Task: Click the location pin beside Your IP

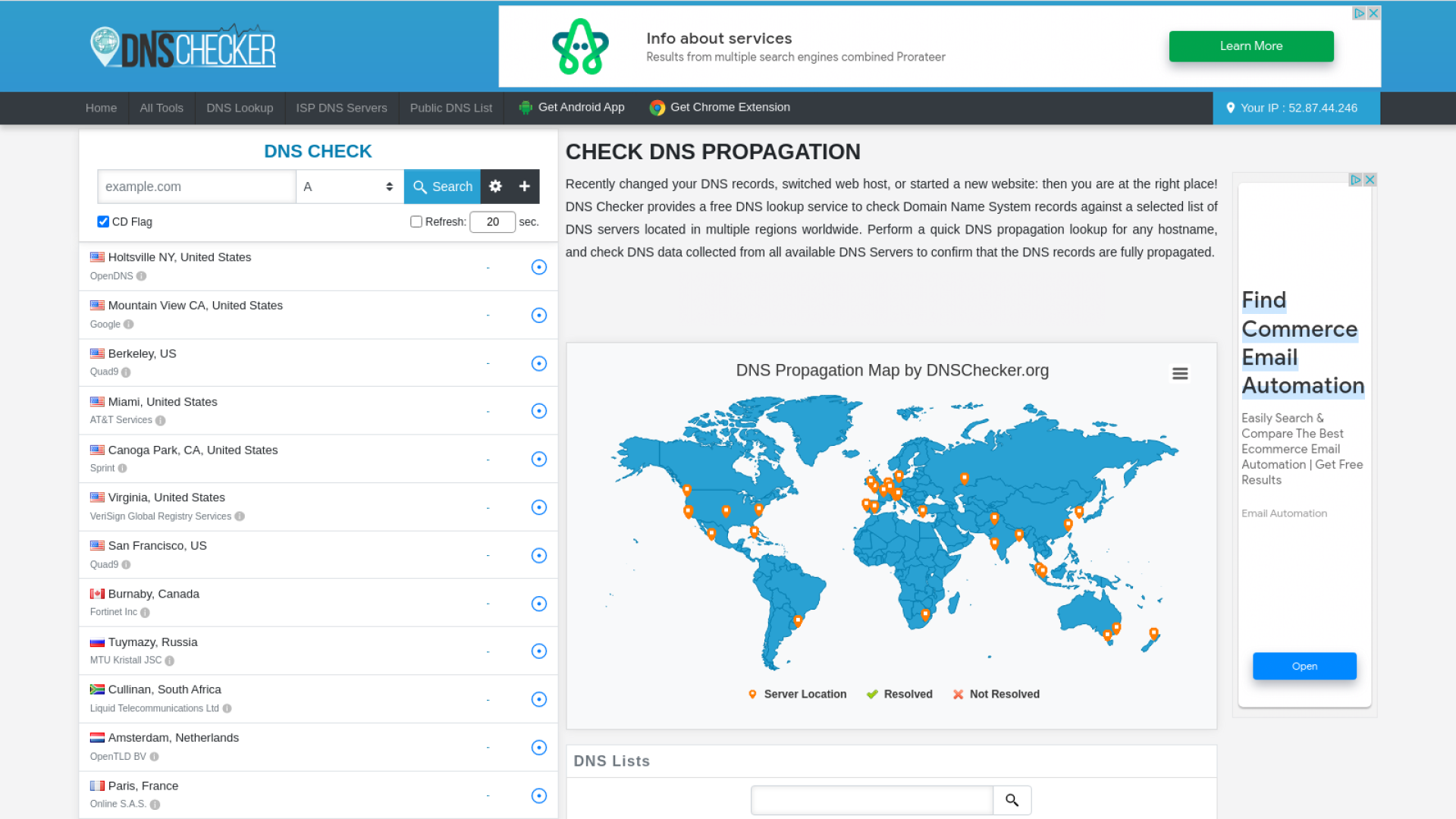Action: click(x=1231, y=108)
